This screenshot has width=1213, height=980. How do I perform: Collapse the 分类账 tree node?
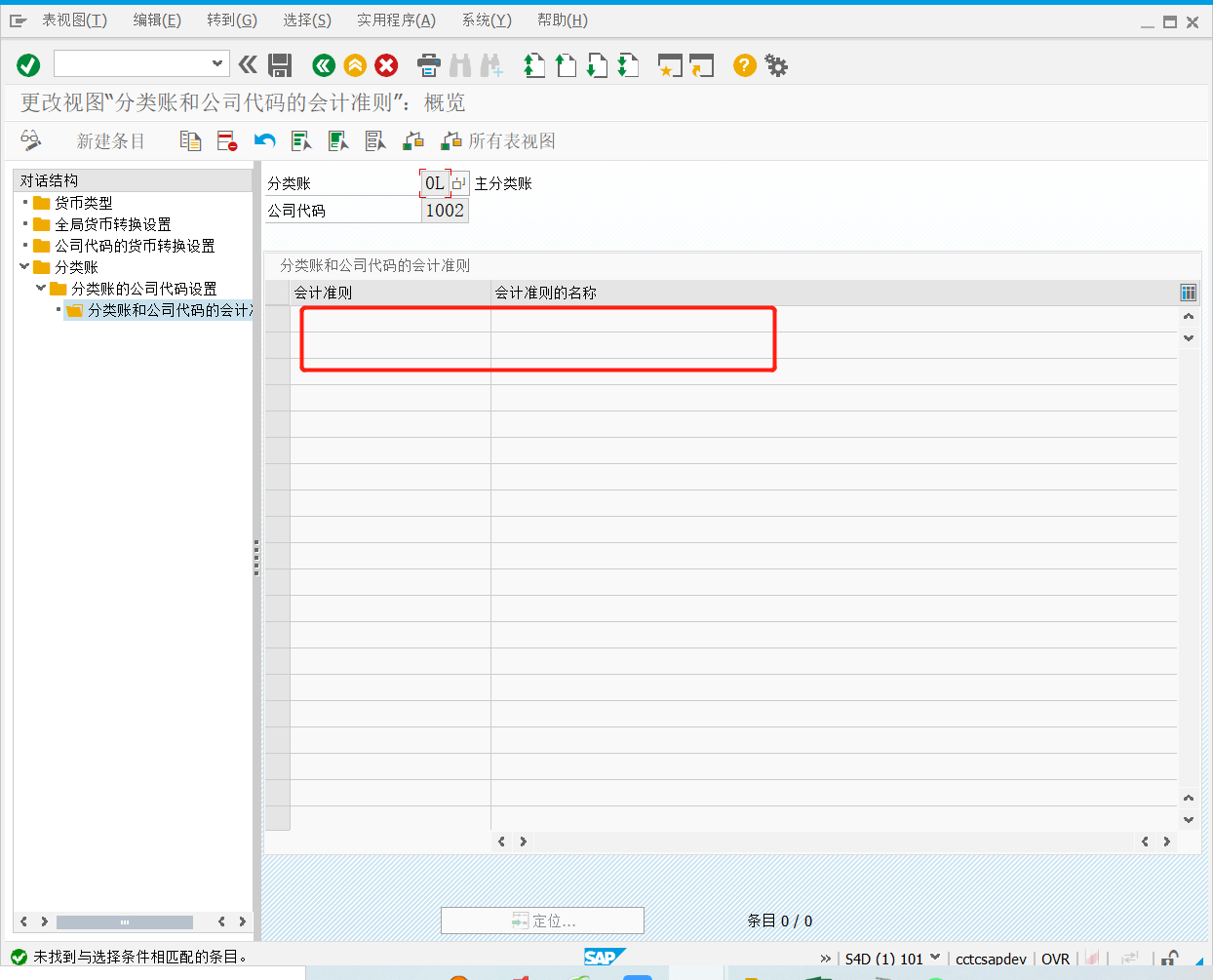pyautogui.click(x=24, y=266)
